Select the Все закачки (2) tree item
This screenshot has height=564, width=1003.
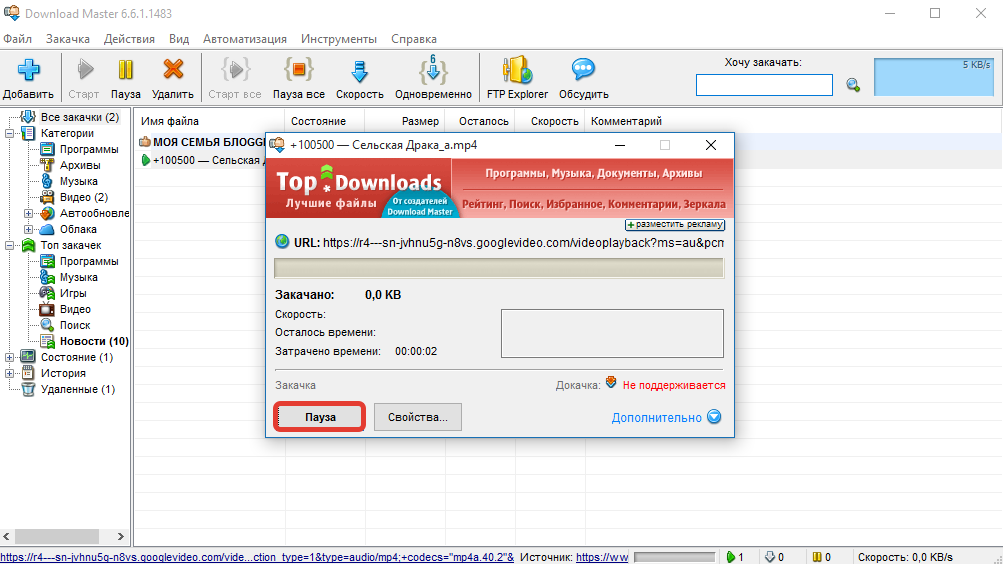coord(79,117)
